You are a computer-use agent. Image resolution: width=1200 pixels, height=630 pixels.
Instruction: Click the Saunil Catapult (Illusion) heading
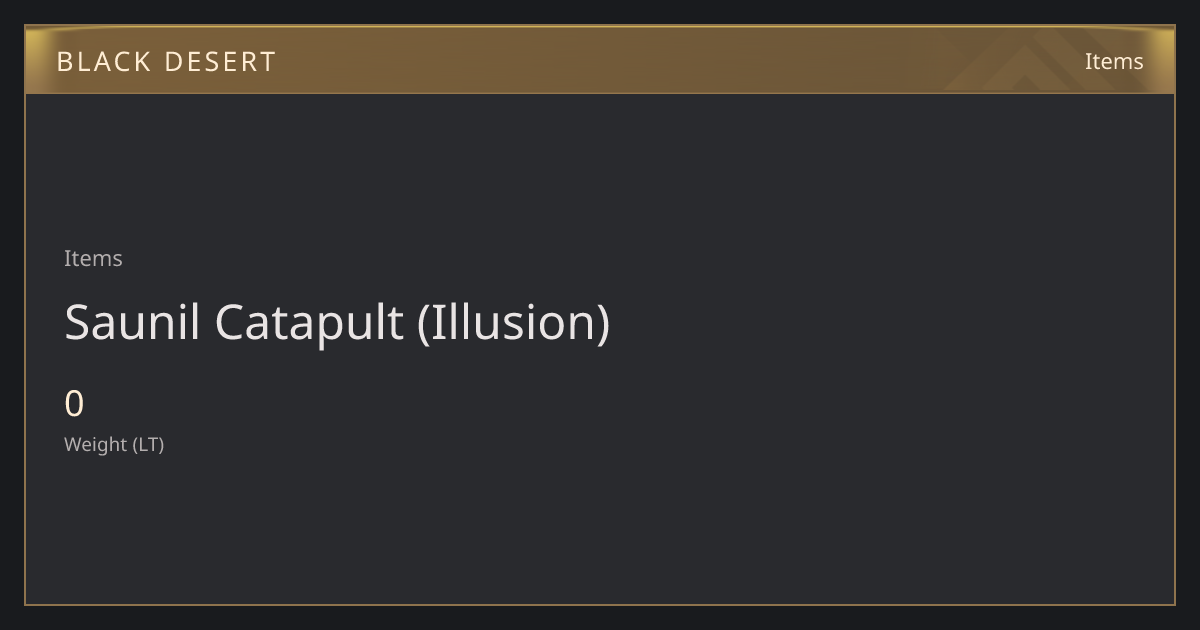pos(337,322)
